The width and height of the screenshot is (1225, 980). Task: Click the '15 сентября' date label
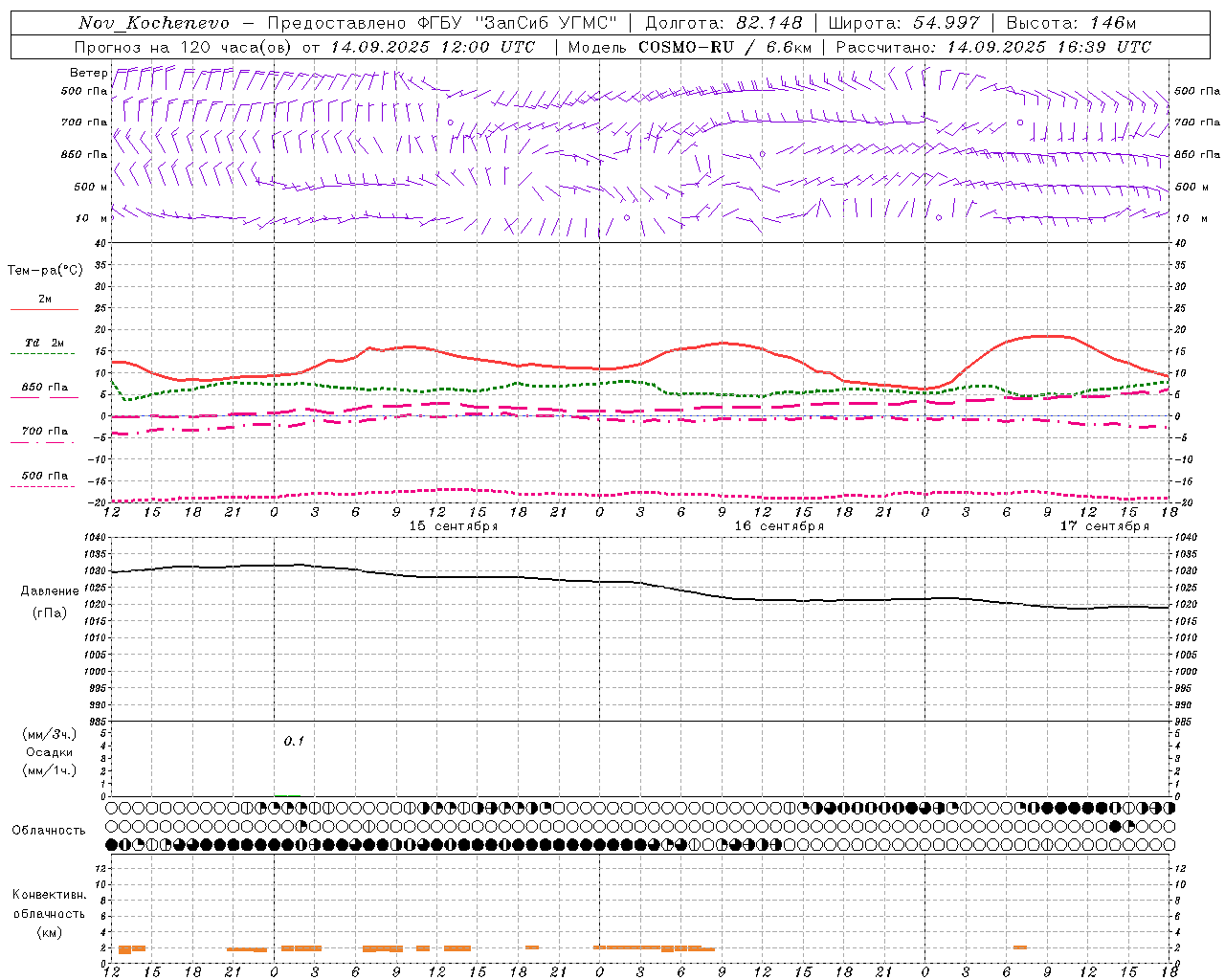point(454,526)
